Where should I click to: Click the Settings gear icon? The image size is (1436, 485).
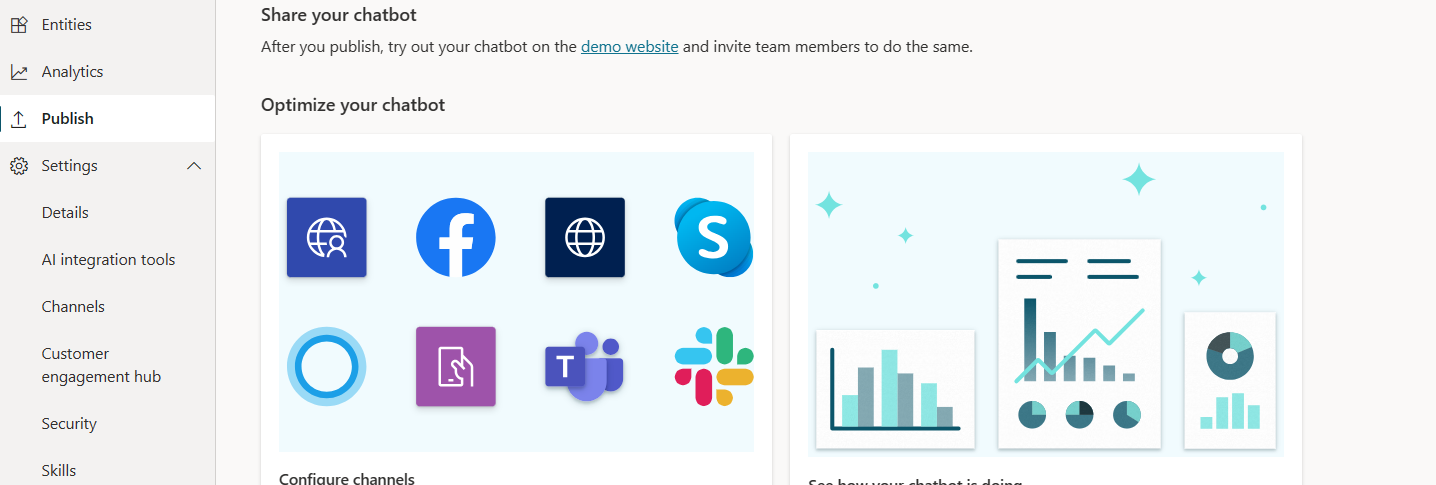[19, 166]
